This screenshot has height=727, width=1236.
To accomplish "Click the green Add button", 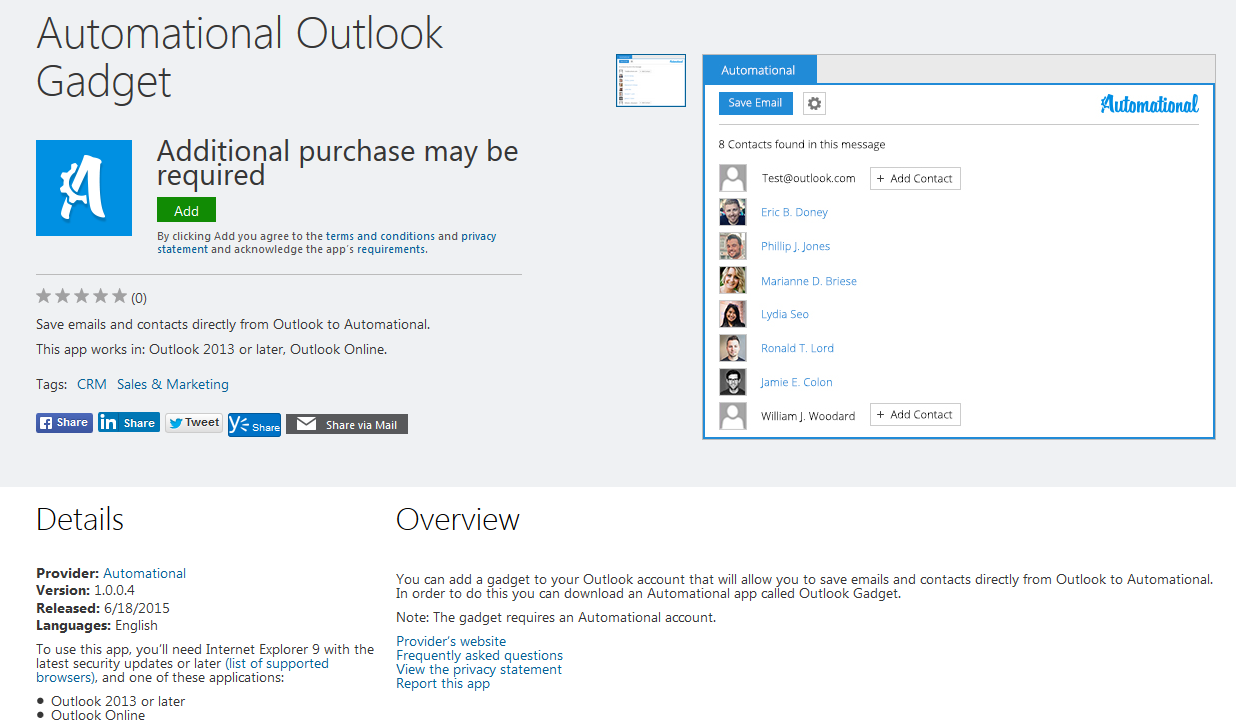I will tap(186, 210).
